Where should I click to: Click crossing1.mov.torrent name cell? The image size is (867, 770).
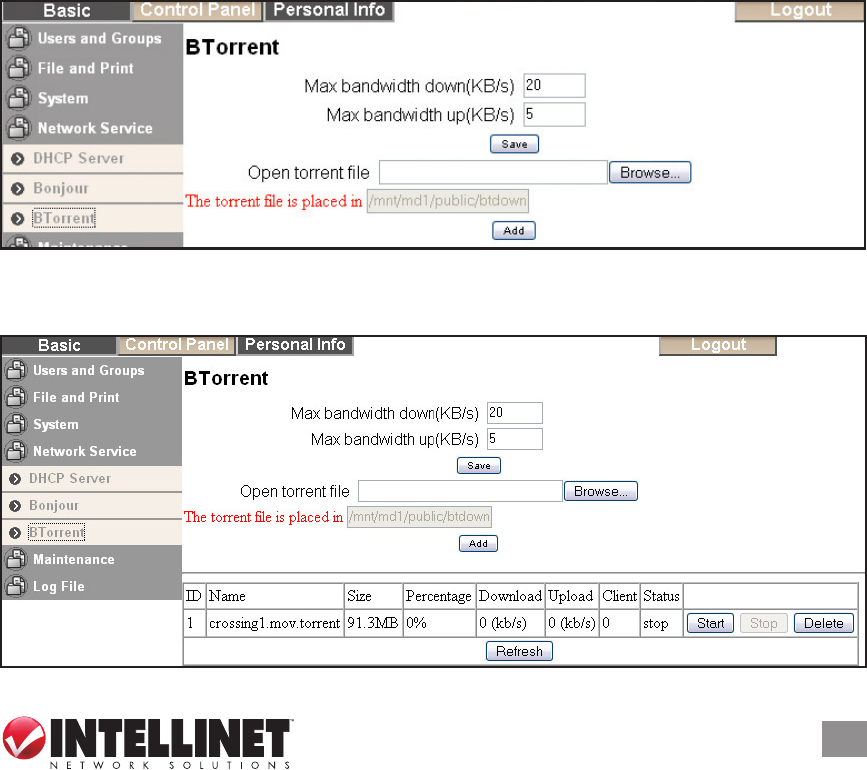(275, 624)
